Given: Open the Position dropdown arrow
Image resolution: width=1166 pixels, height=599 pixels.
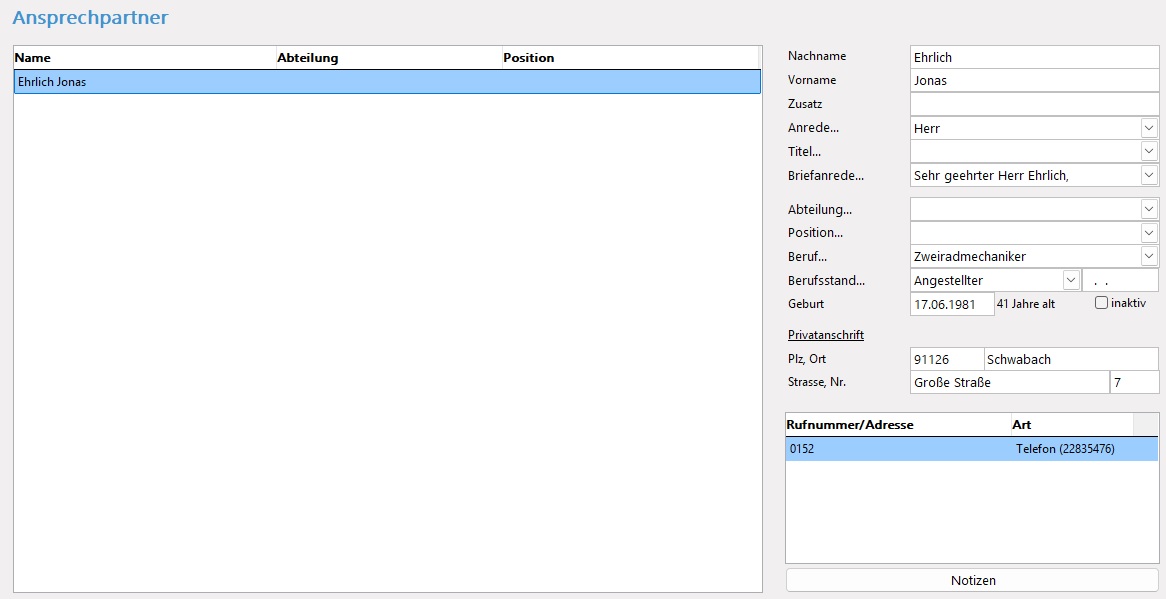Looking at the screenshot, I should 1149,233.
